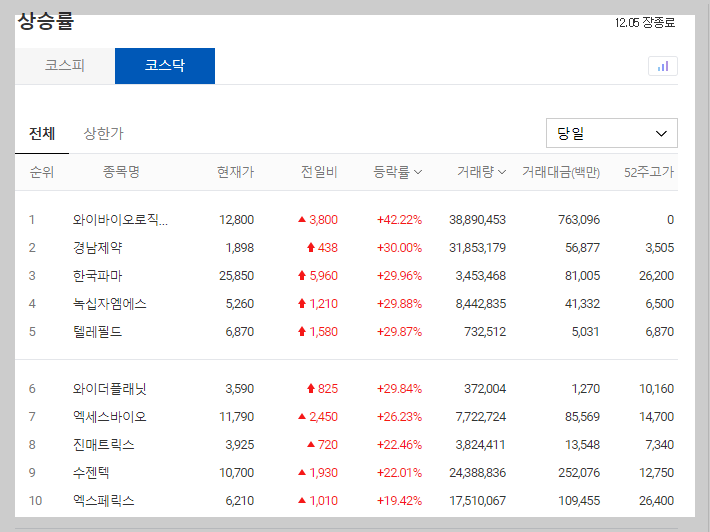Click the 전일비 column header
Image resolution: width=710 pixels, height=532 pixels.
(x=319, y=172)
